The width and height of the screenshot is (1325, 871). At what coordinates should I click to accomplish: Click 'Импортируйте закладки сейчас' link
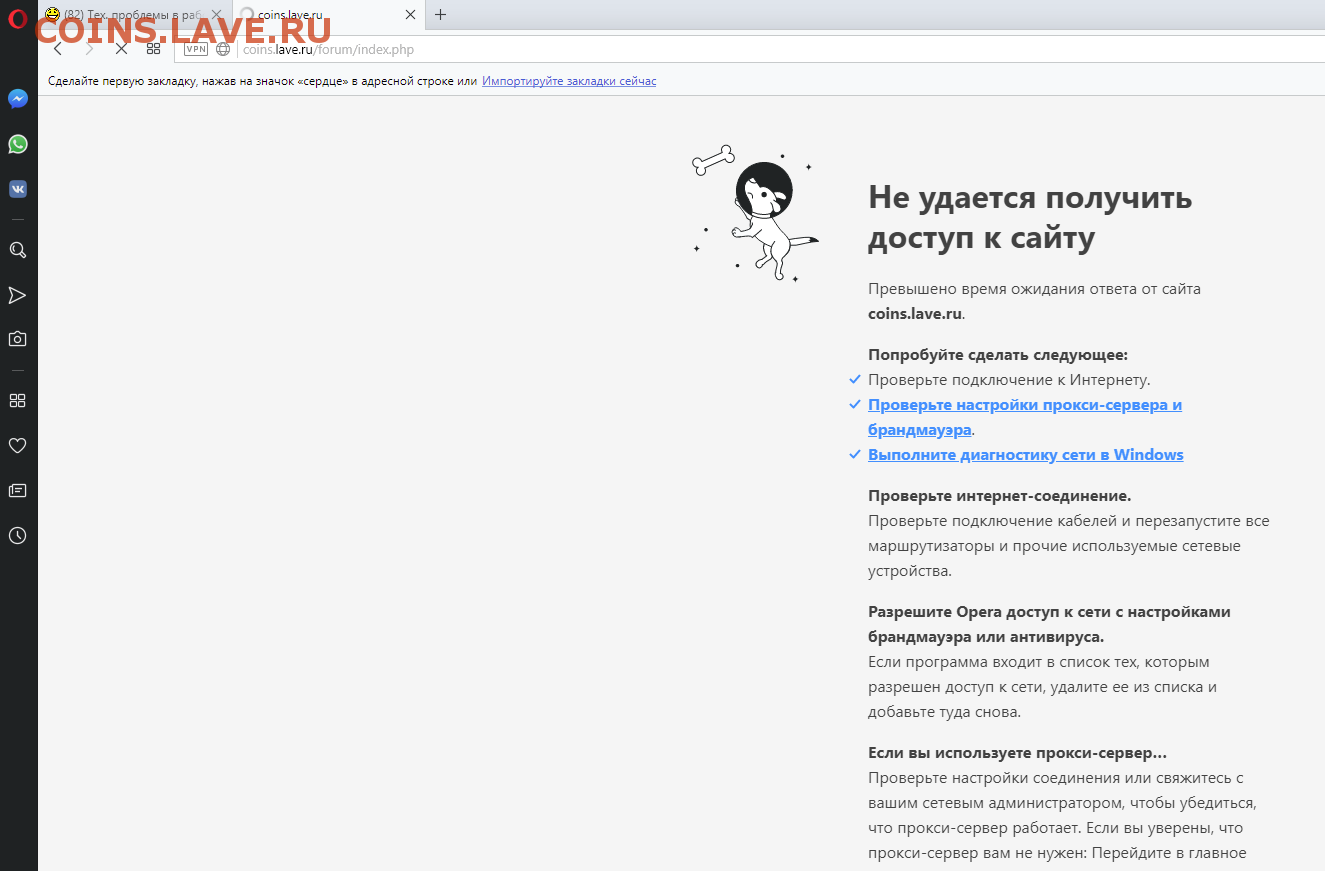point(569,81)
